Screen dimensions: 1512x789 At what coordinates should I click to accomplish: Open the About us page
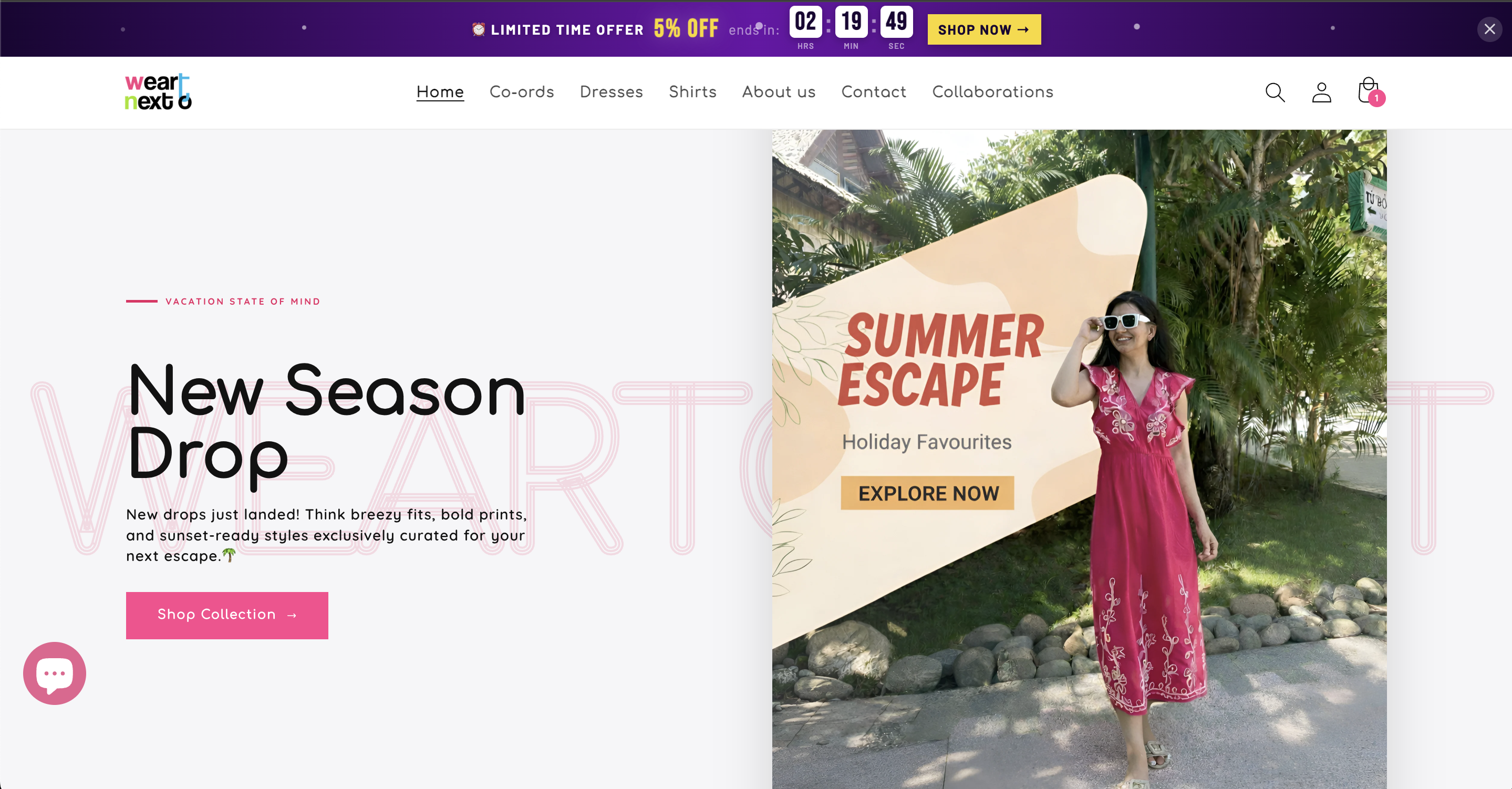pos(779,92)
